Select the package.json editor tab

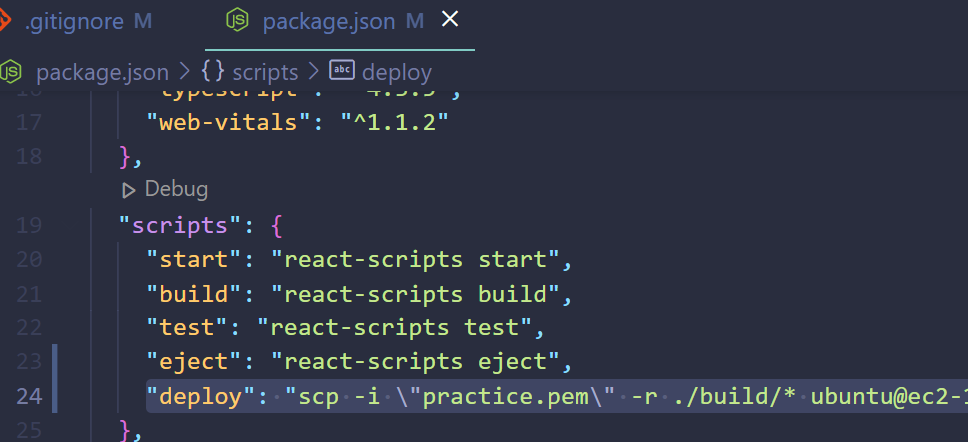pyautogui.click(x=340, y=22)
